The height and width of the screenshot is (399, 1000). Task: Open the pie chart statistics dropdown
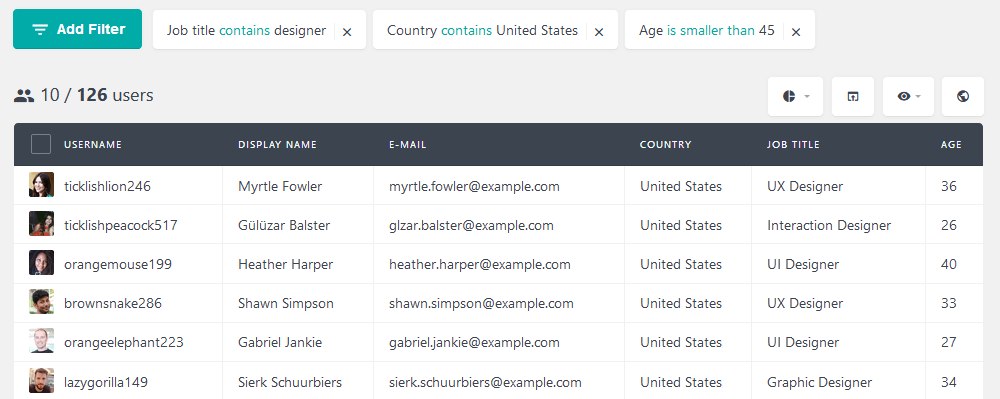[x=795, y=96]
